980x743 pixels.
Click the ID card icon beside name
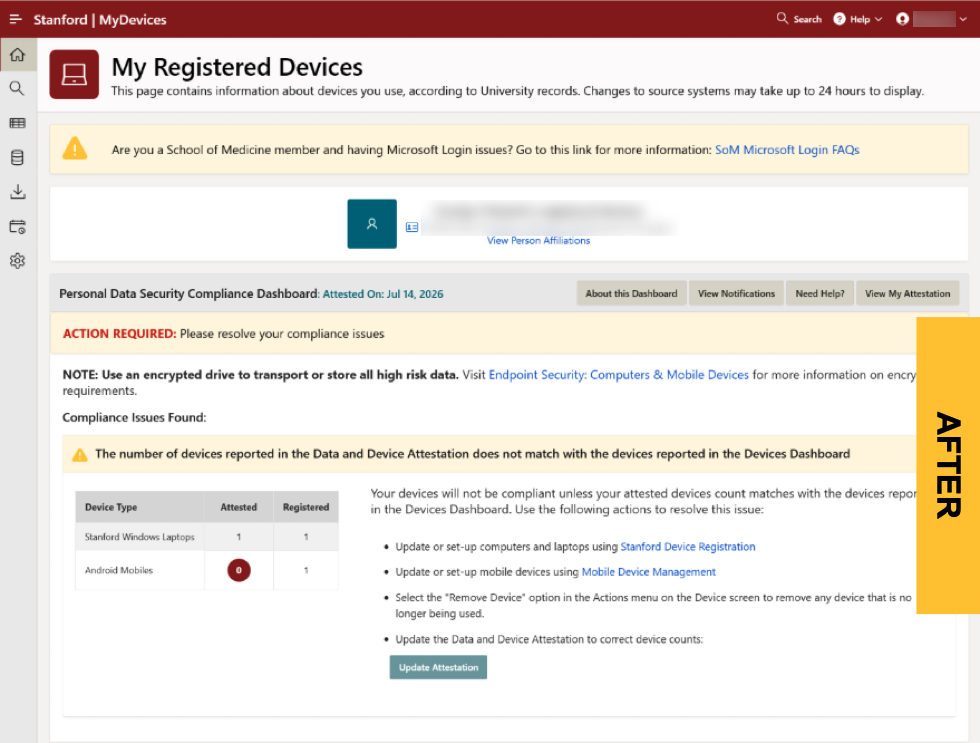click(412, 227)
